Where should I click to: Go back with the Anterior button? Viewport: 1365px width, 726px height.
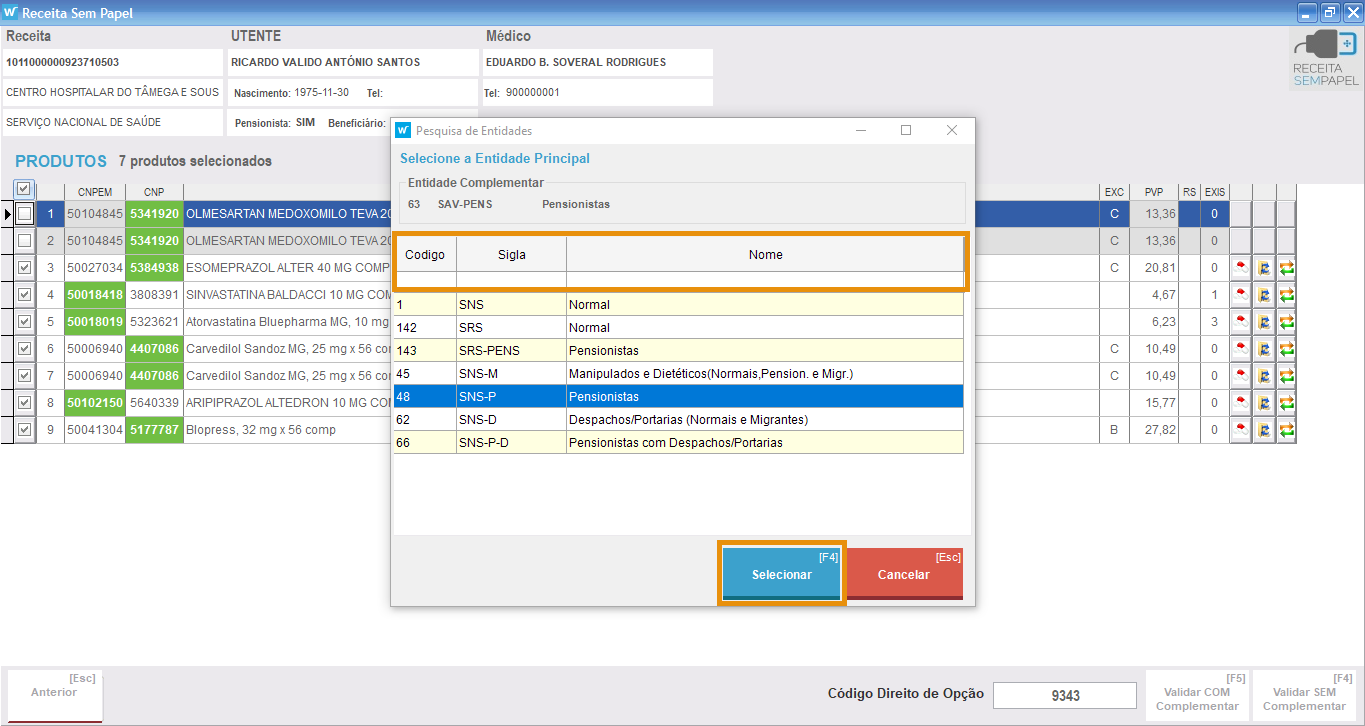[54, 693]
